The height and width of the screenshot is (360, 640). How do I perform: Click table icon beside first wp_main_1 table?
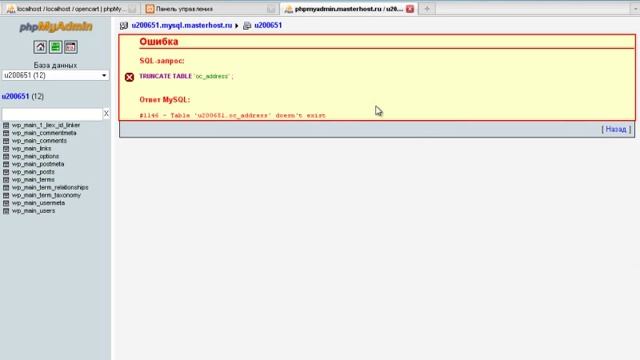click(6, 125)
